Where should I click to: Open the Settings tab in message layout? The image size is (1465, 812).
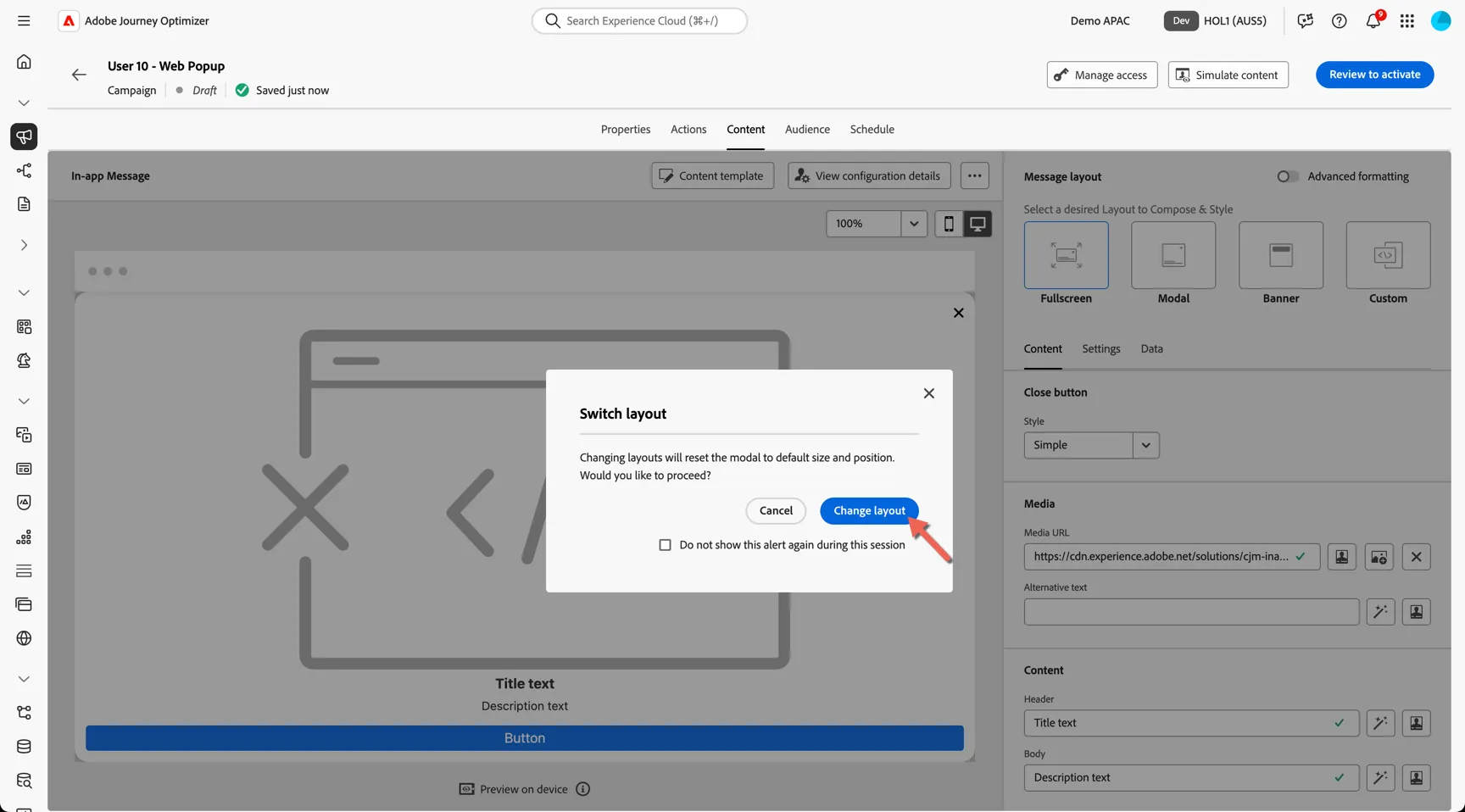[1101, 349]
